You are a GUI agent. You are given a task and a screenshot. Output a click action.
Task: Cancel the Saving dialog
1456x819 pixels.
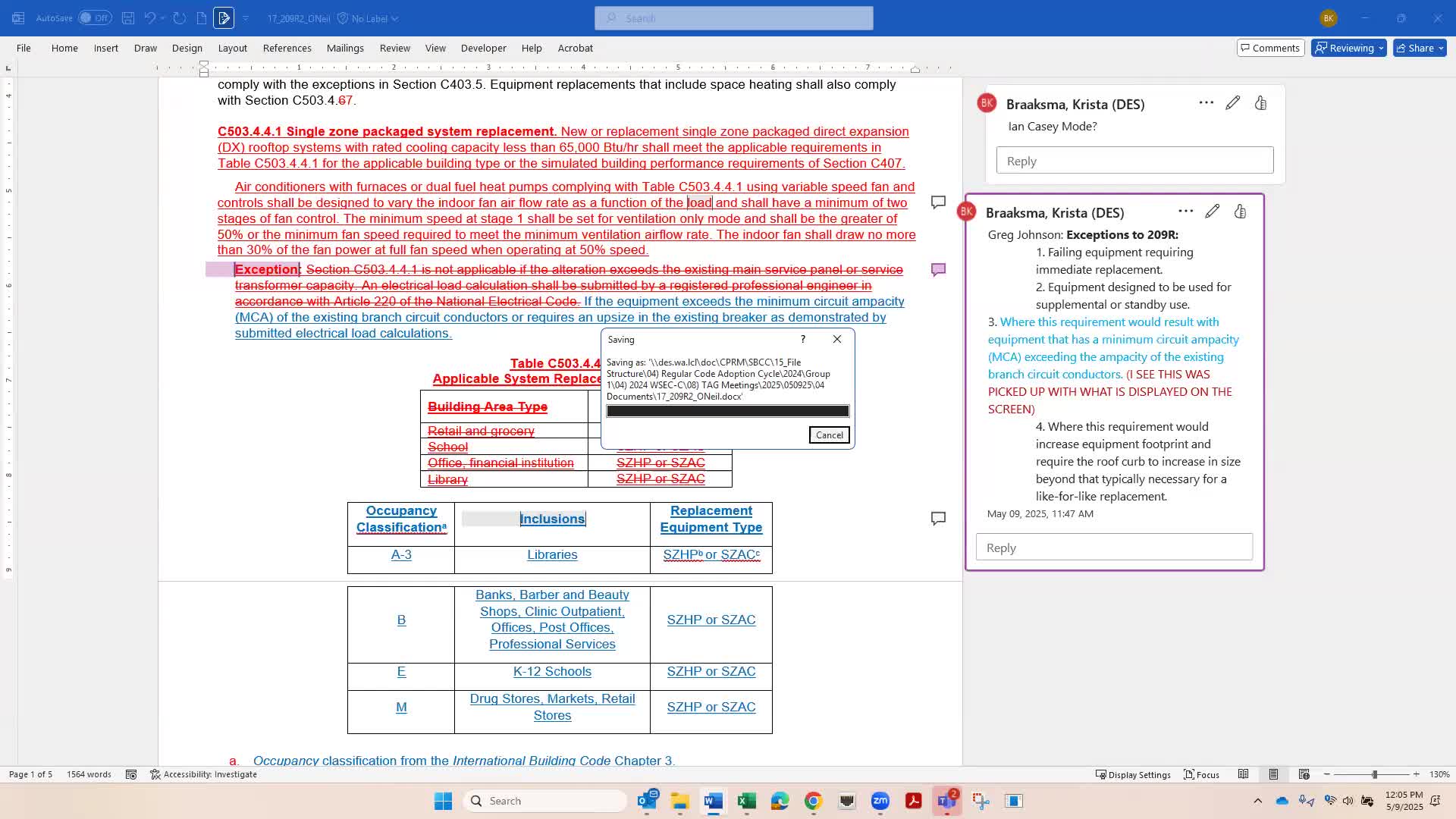829,435
